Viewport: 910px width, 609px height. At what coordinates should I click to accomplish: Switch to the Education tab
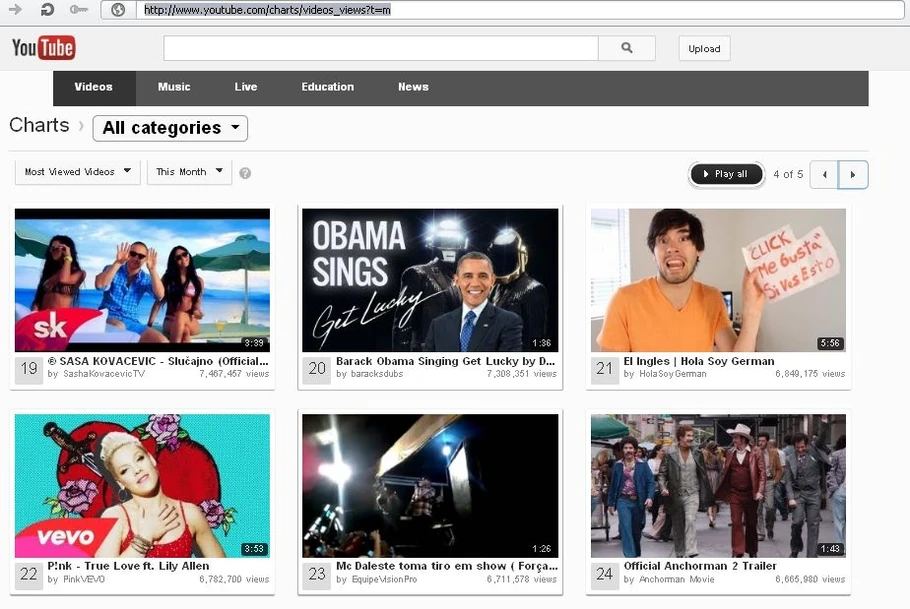point(328,87)
